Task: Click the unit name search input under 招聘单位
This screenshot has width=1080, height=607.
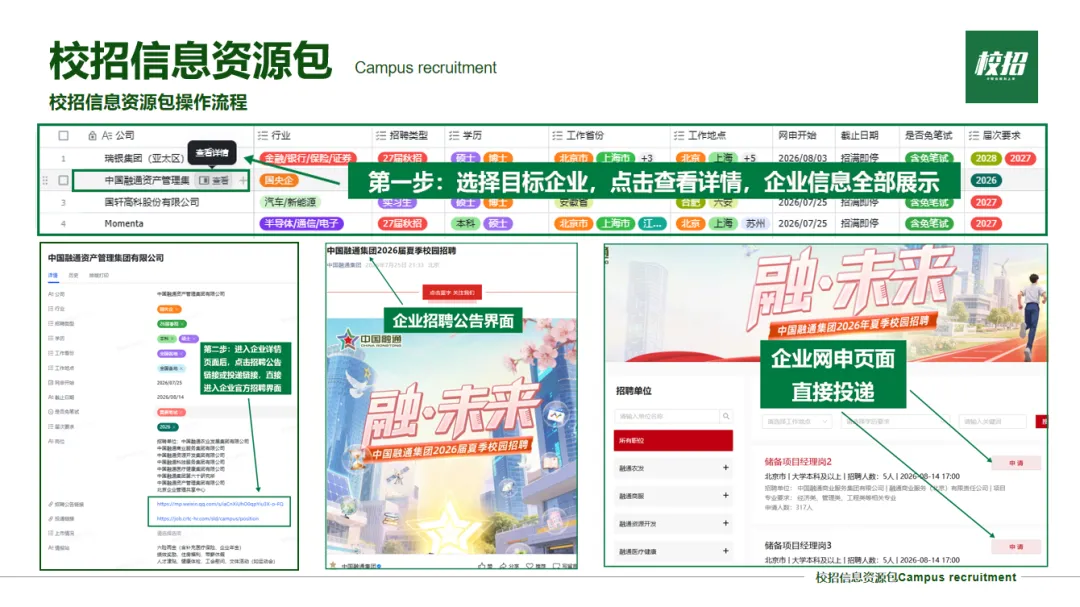Action: point(667,416)
